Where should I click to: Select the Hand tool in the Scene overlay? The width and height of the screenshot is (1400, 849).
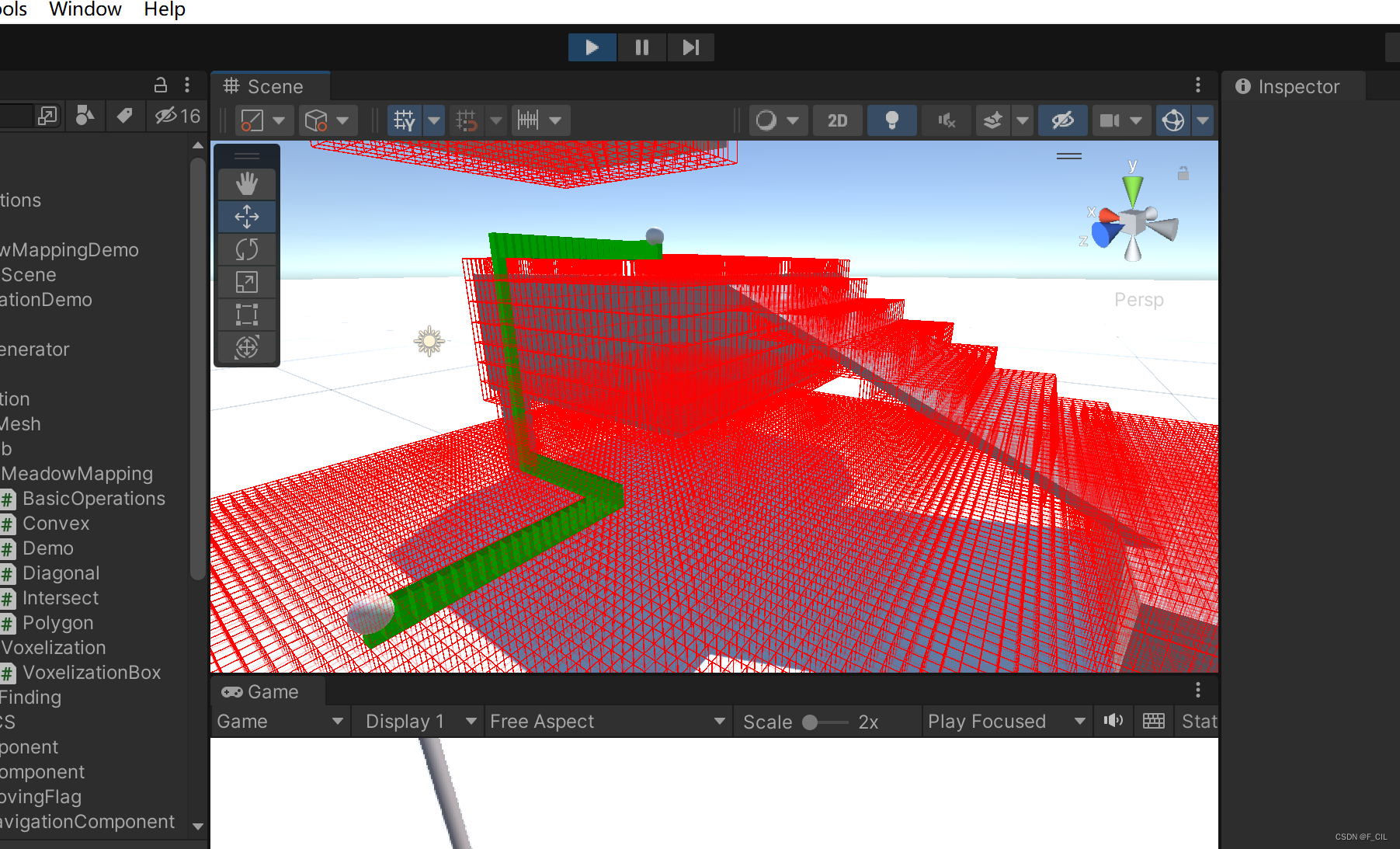coord(247,184)
